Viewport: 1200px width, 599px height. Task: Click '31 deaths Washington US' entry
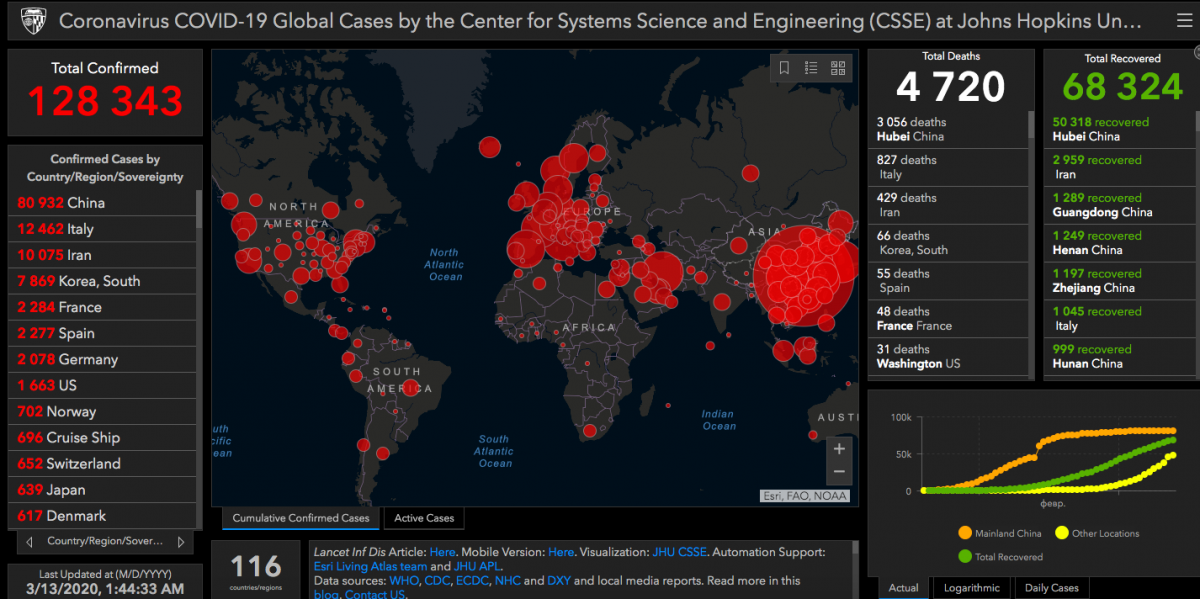[x=947, y=357]
